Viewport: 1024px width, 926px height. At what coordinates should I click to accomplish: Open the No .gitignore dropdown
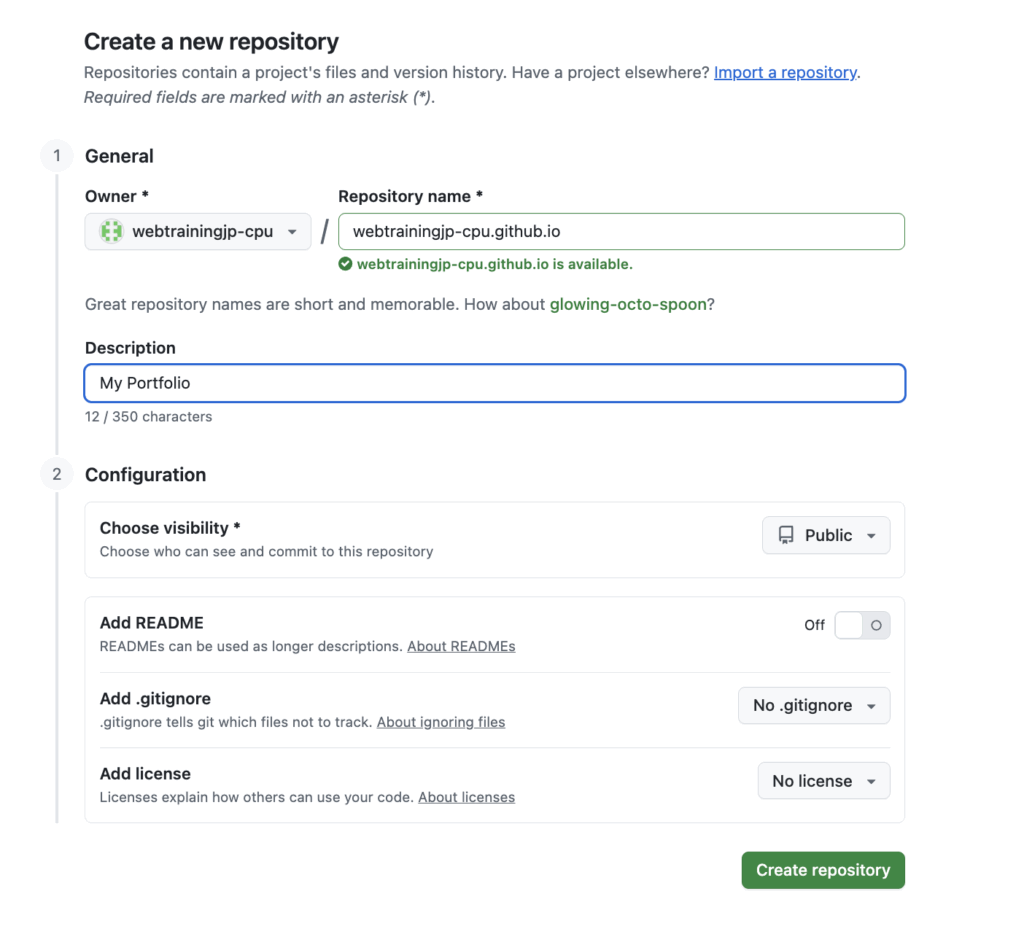814,705
